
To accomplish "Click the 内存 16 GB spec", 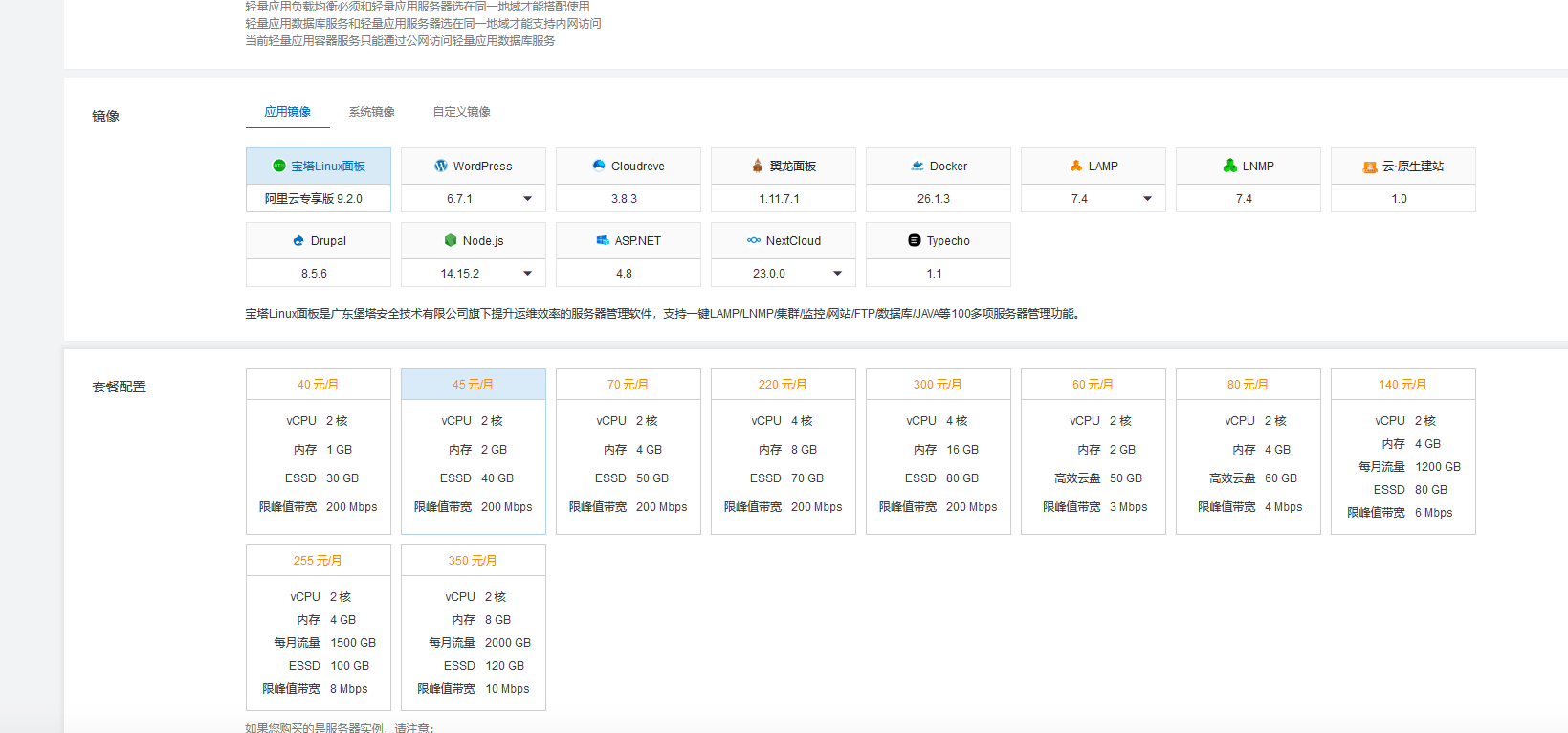I will click(946, 450).
